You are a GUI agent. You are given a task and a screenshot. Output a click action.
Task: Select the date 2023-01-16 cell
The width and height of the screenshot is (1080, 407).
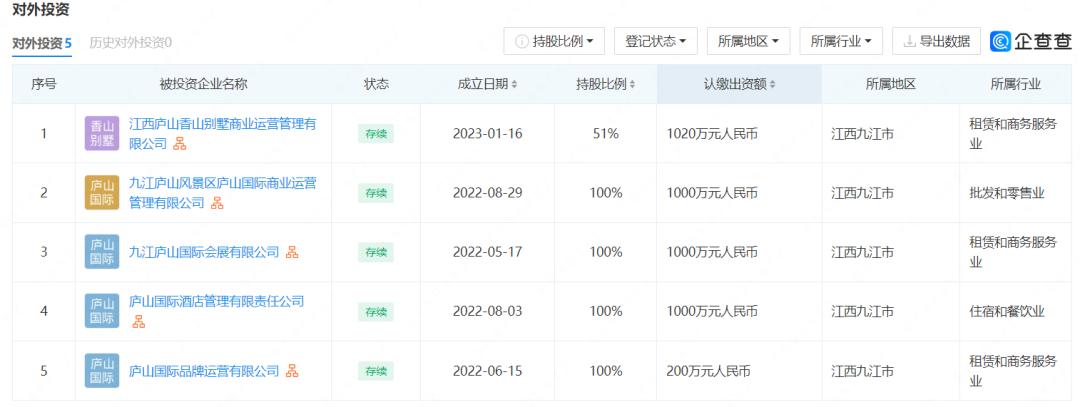(488, 134)
